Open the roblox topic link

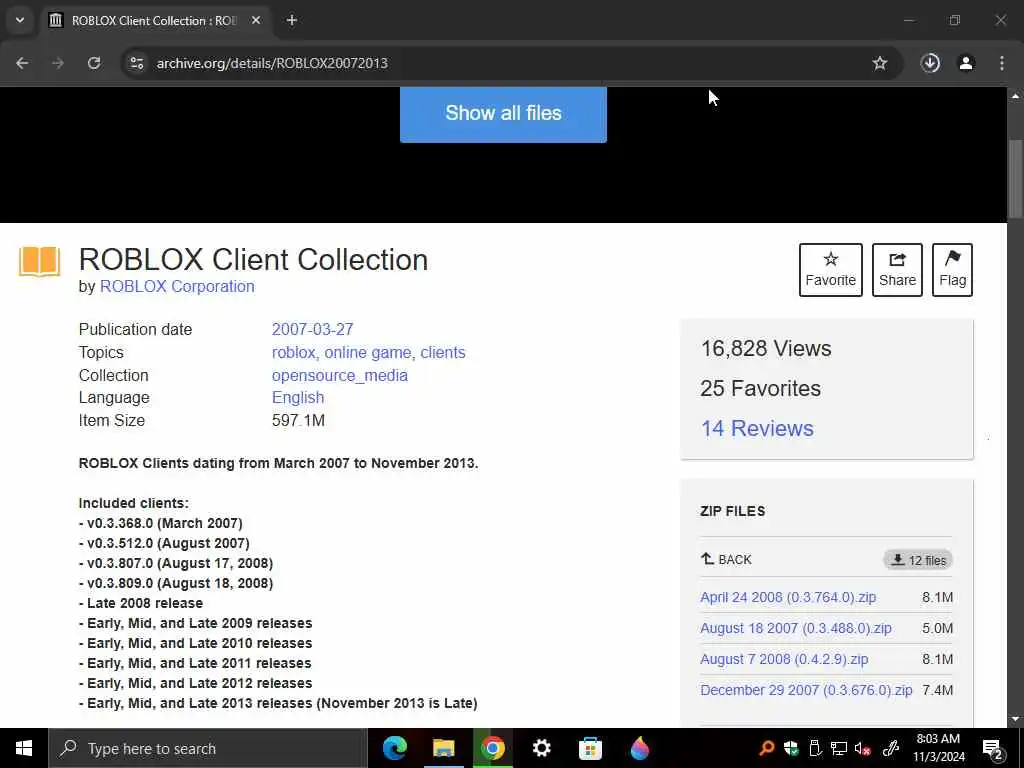pos(293,352)
